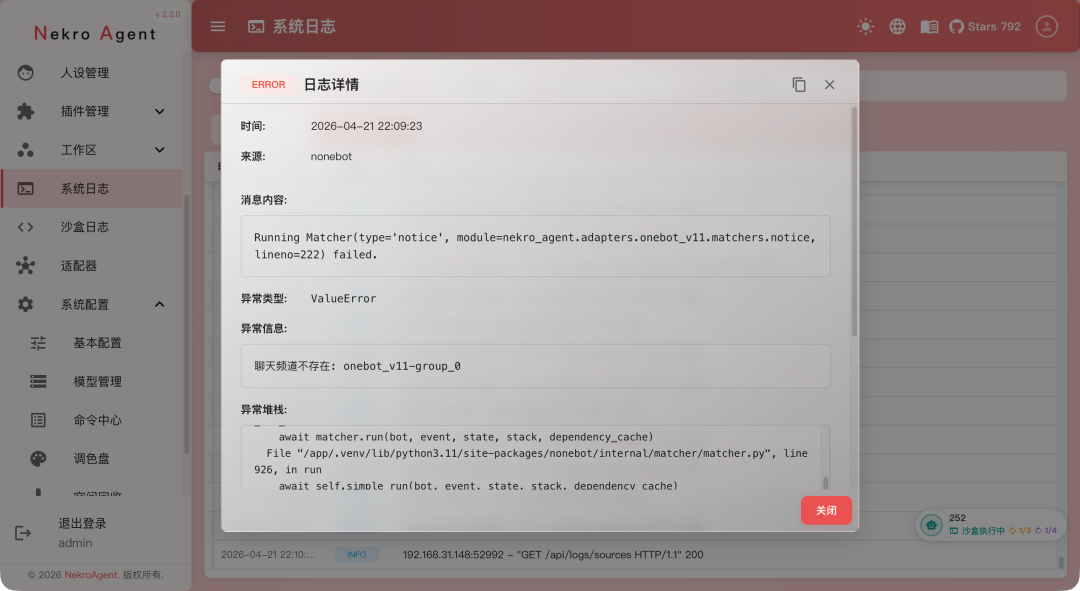Open language selector globe icon
Image resolution: width=1080 pixels, height=591 pixels.
897,26
